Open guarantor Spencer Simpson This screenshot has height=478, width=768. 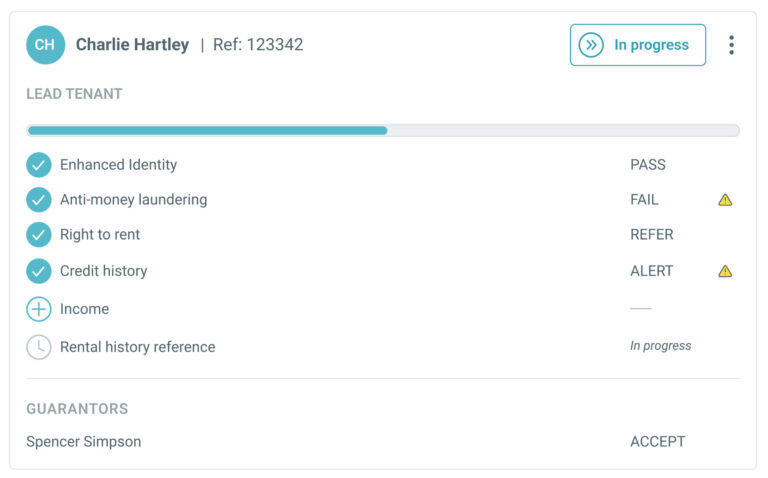[84, 441]
